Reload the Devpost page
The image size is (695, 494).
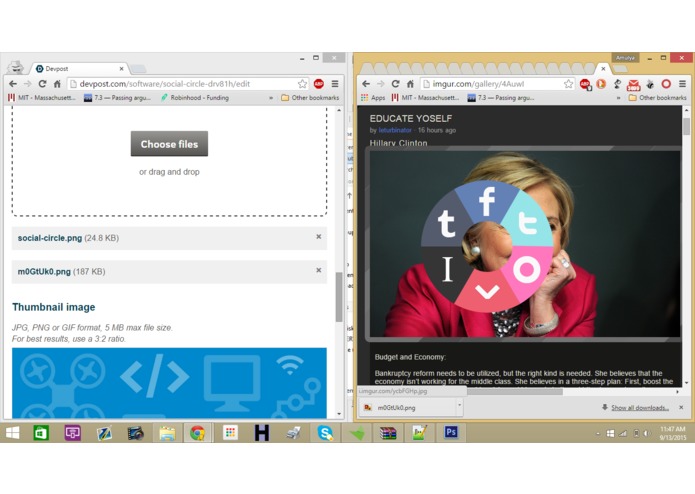42,84
